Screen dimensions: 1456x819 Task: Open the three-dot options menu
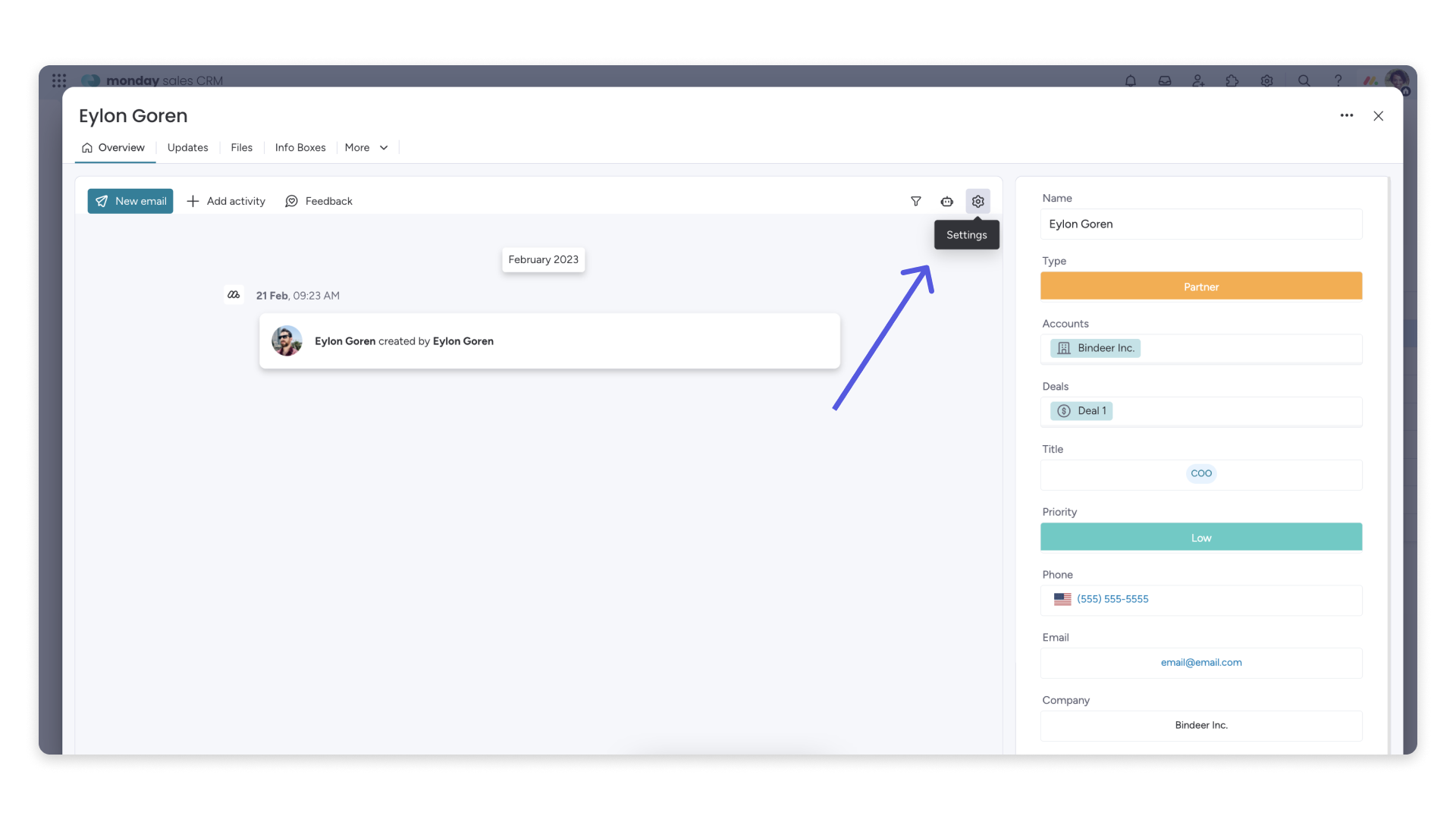pyautogui.click(x=1347, y=116)
